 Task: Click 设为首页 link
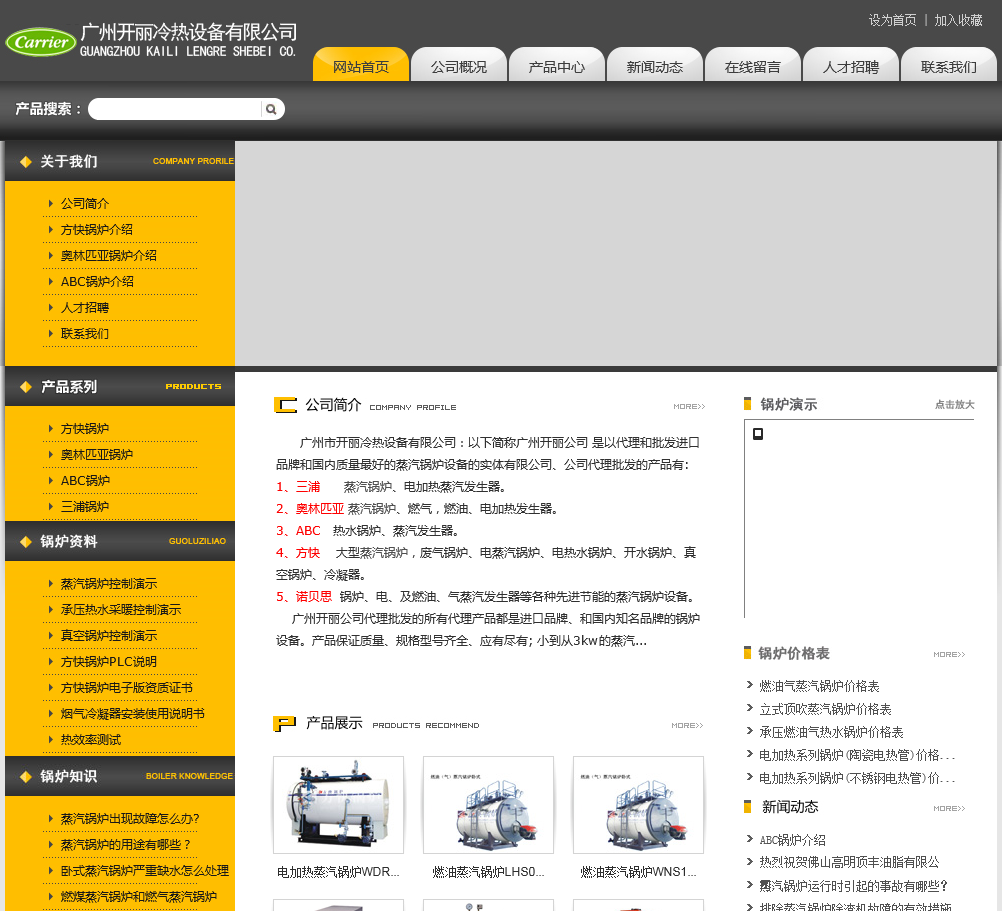[x=892, y=20]
